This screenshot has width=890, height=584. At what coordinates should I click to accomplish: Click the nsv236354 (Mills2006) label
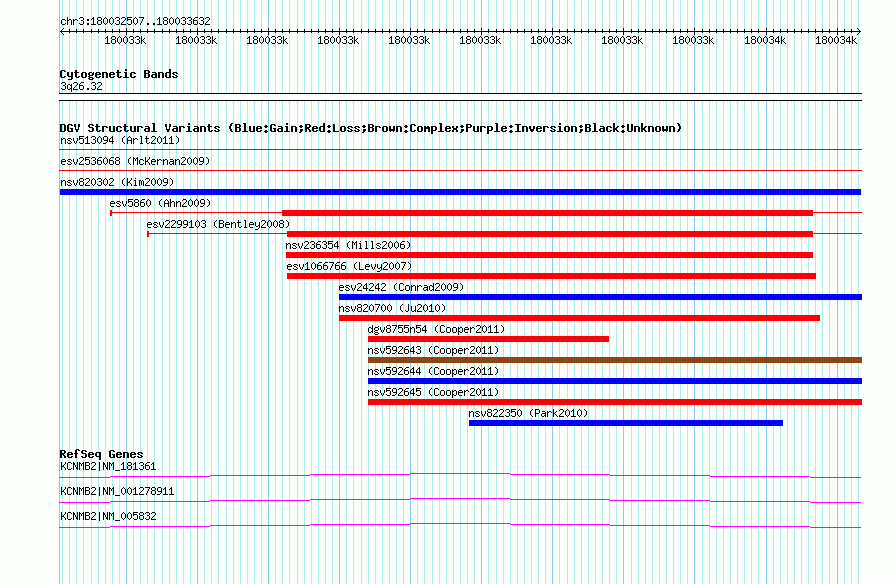point(348,245)
